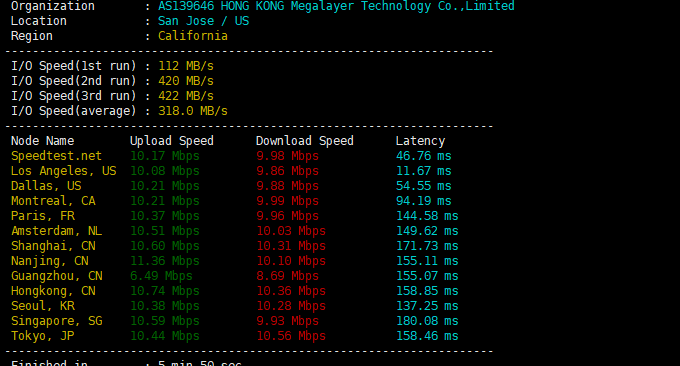680x366 pixels.
Task: Click the average I/O value 318.0 MB/s
Action: point(193,111)
